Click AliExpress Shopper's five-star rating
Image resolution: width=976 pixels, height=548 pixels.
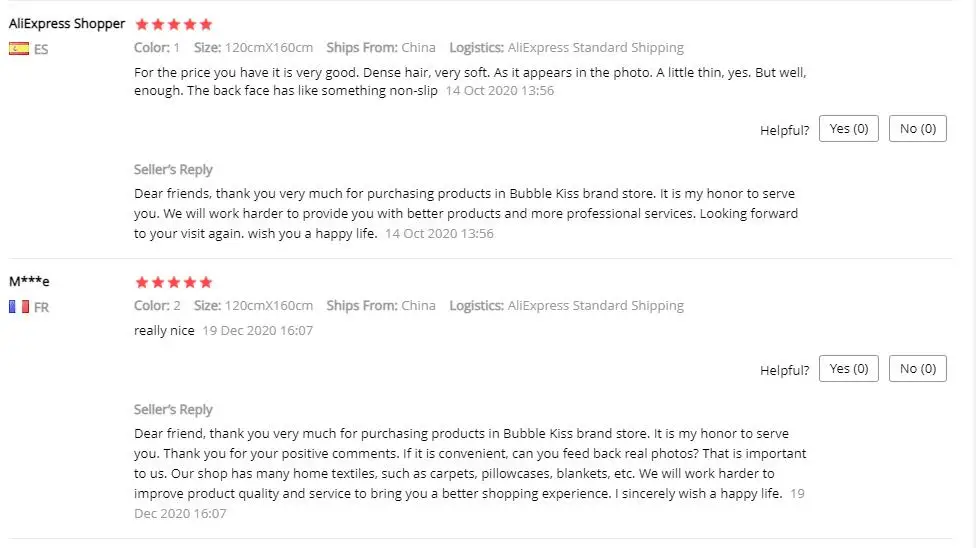tap(173, 24)
